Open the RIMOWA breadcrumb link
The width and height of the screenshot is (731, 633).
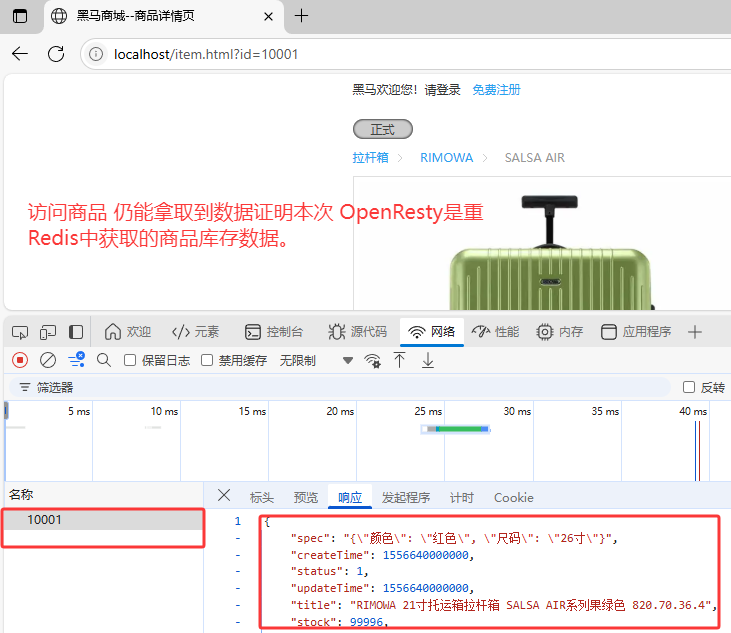point(446,158)
